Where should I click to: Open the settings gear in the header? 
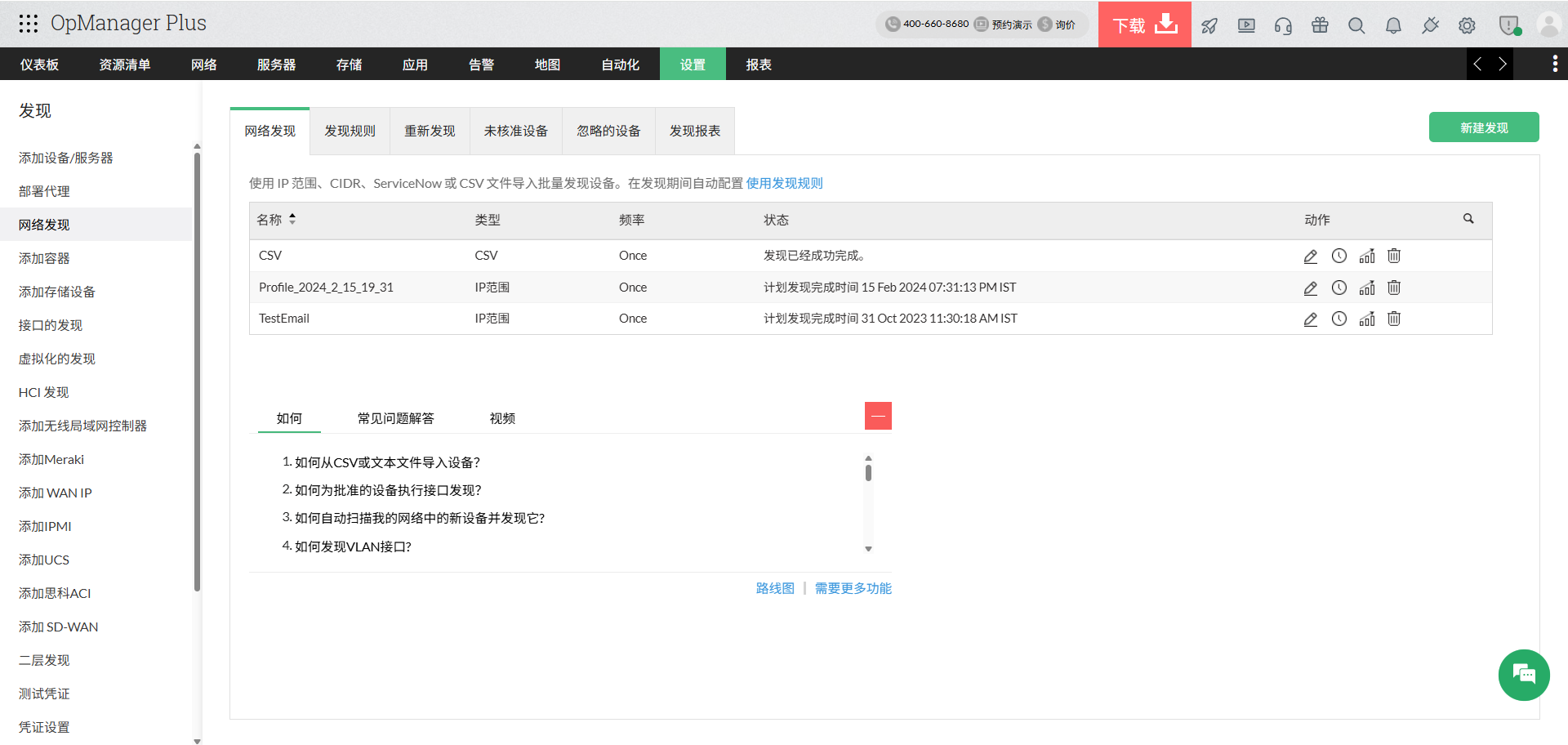coord(1467,25)
